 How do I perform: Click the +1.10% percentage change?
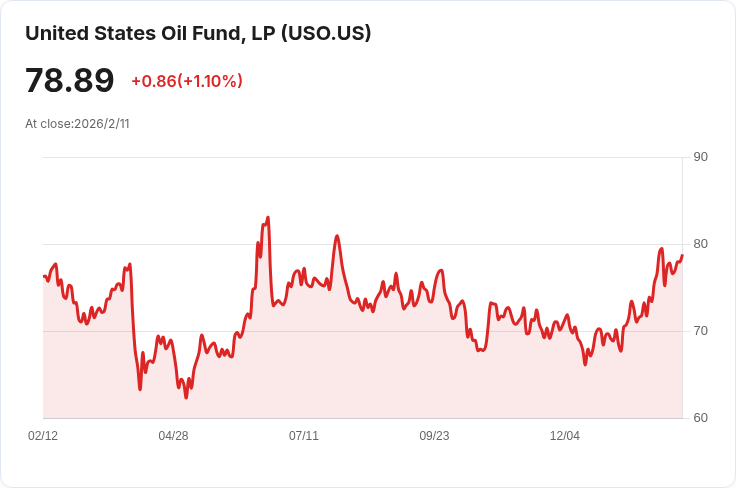coord(211,81)
